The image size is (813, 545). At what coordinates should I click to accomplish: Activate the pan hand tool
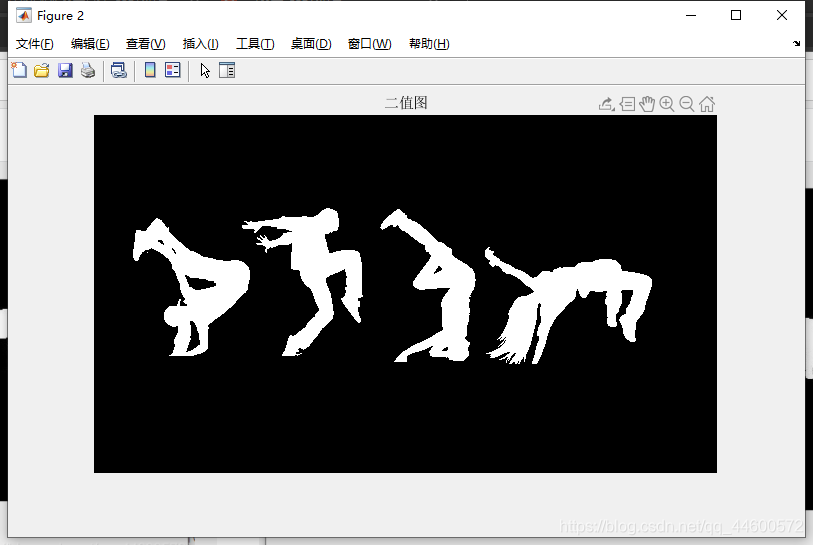(x=647, y=104)
